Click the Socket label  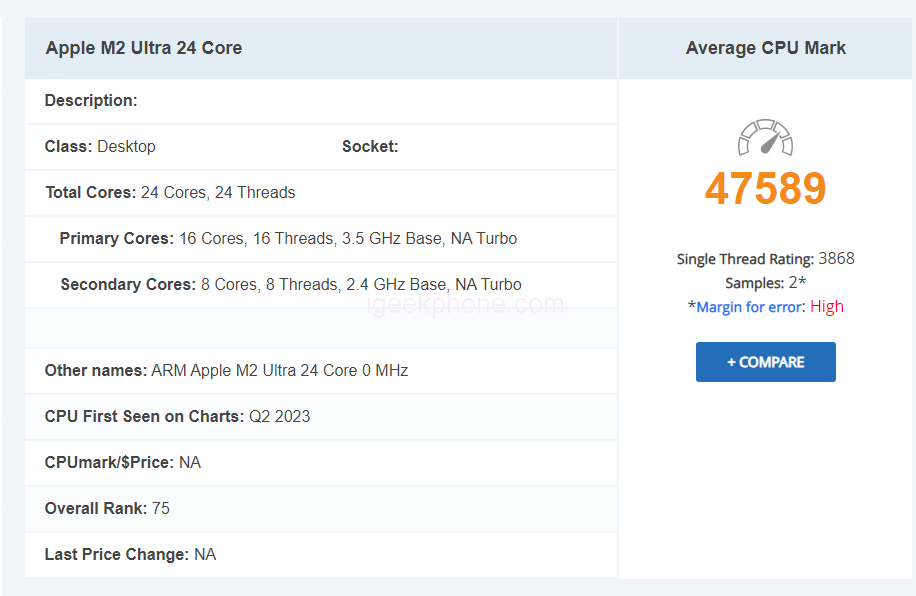[370, 147]
